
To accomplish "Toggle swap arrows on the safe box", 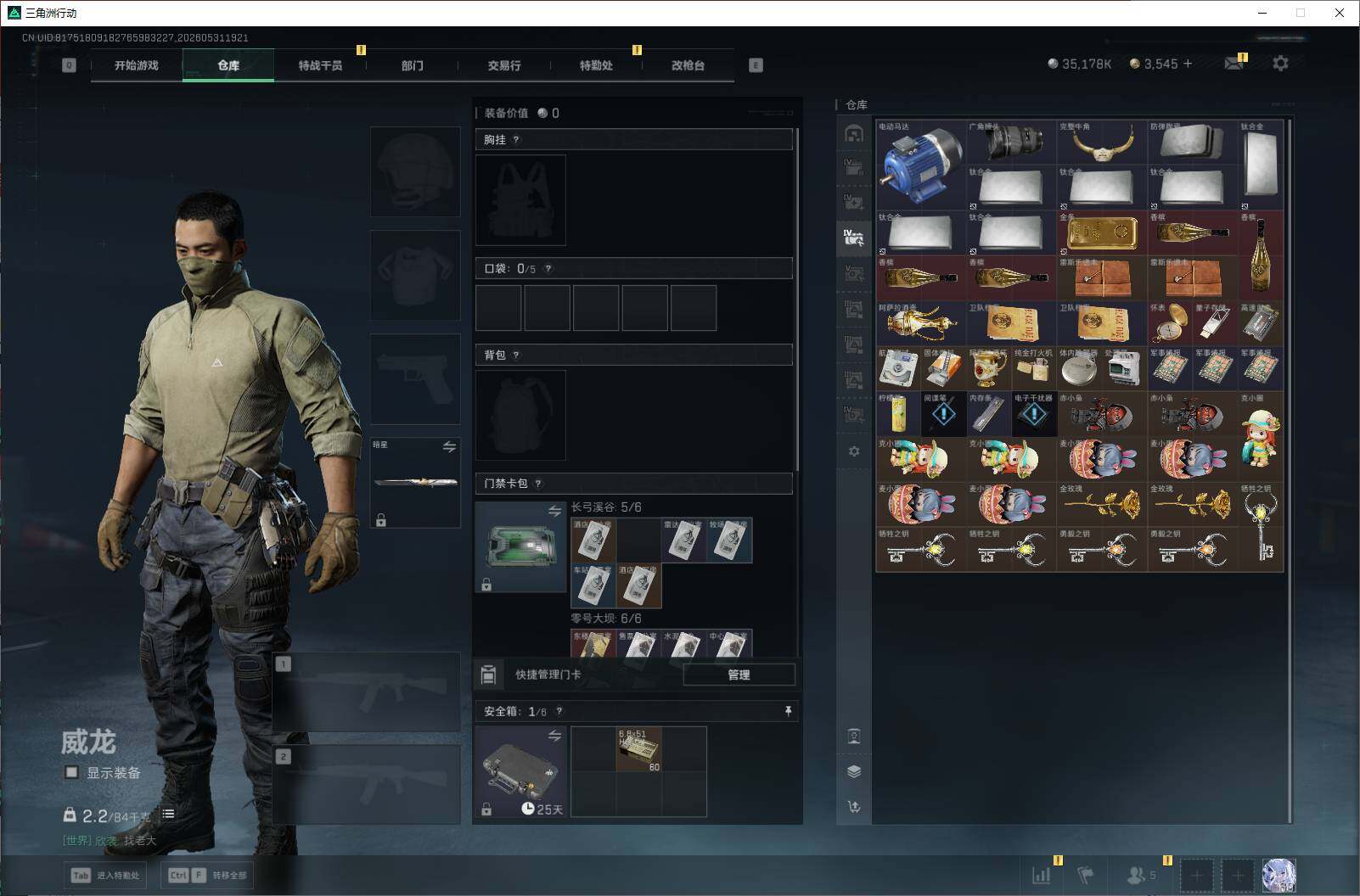I will click(x=554, y=736).
